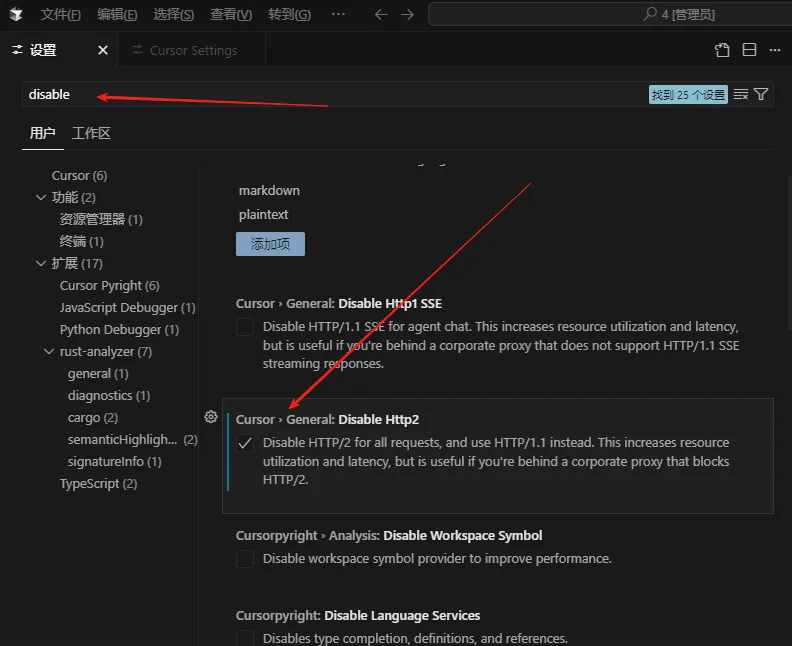The width and height of the screenshot is (792, 646).
Task: Open the 查看(V) menu
Action: point(231,14)
